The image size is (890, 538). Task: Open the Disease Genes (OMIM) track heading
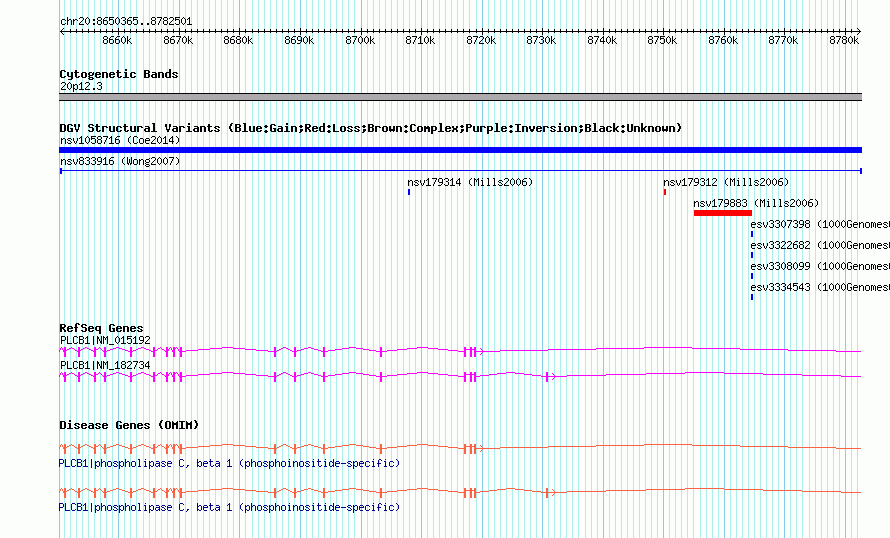129,425
